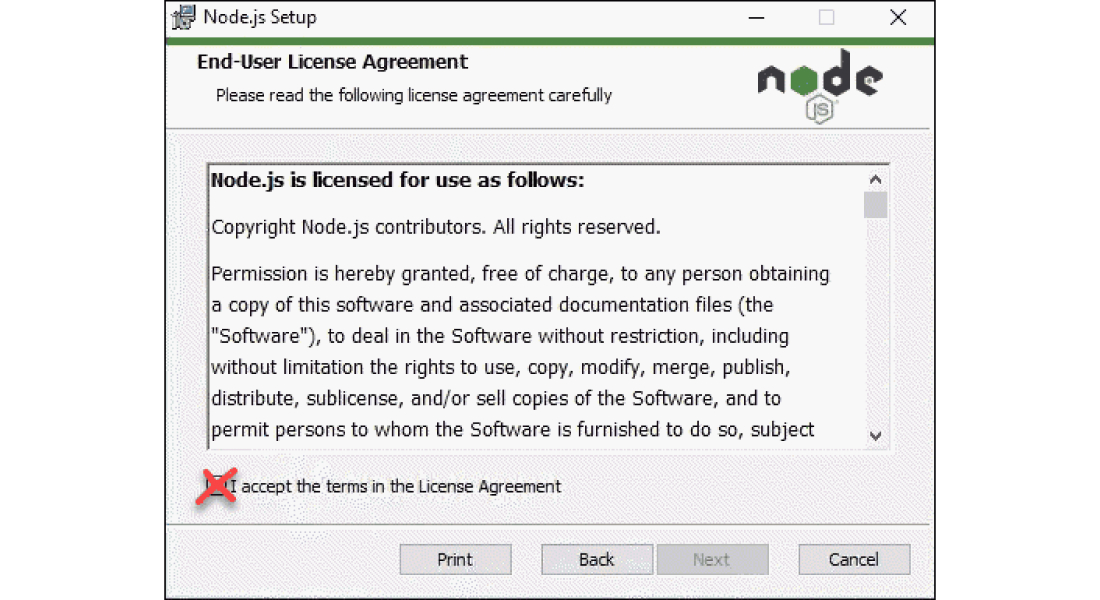
Task: Click the 'Node.js Setup' title bar text
Action: pyautogui.click(x=260, y=17)
